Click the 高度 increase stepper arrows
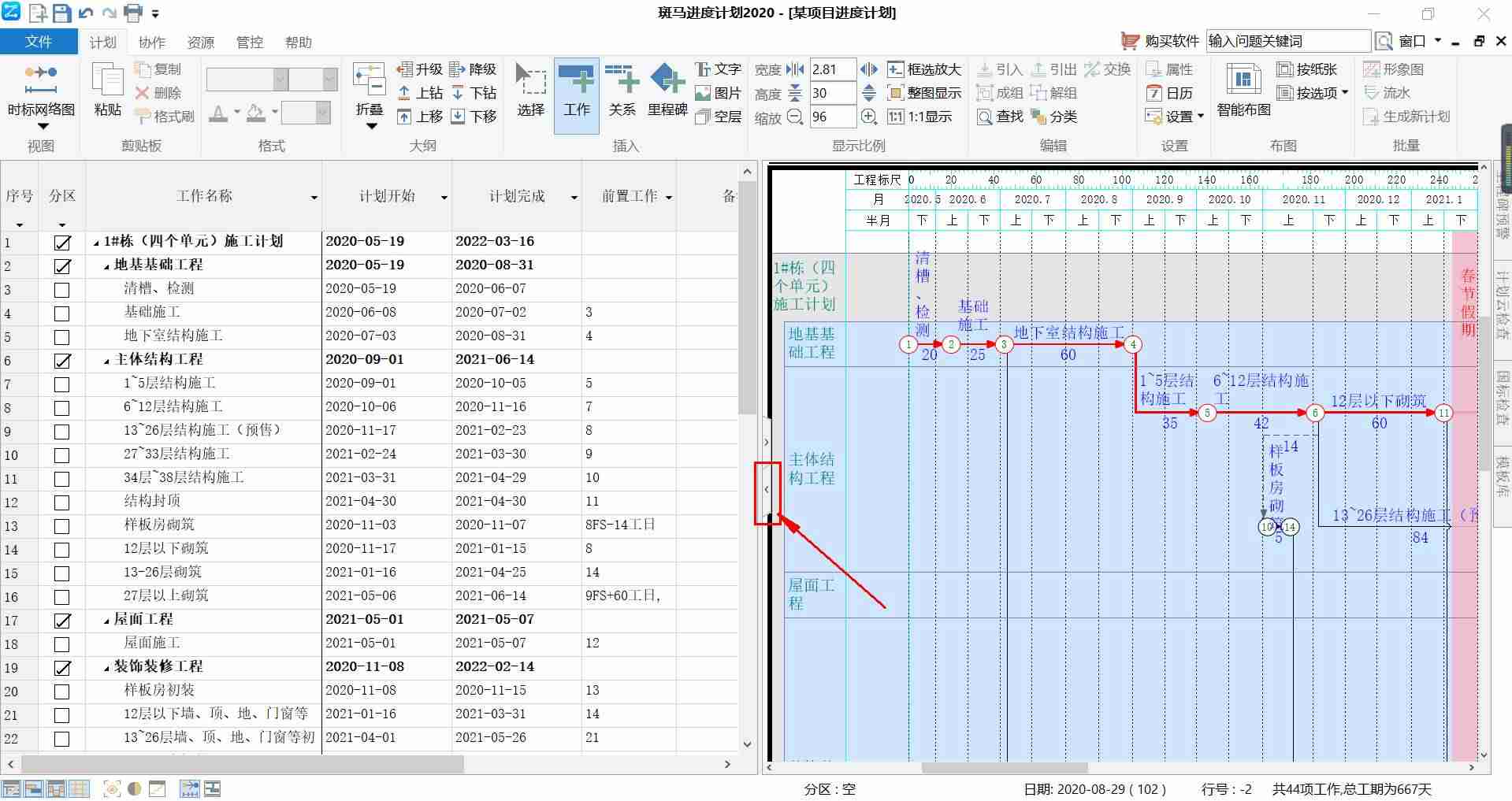 (x=868, y=93)
